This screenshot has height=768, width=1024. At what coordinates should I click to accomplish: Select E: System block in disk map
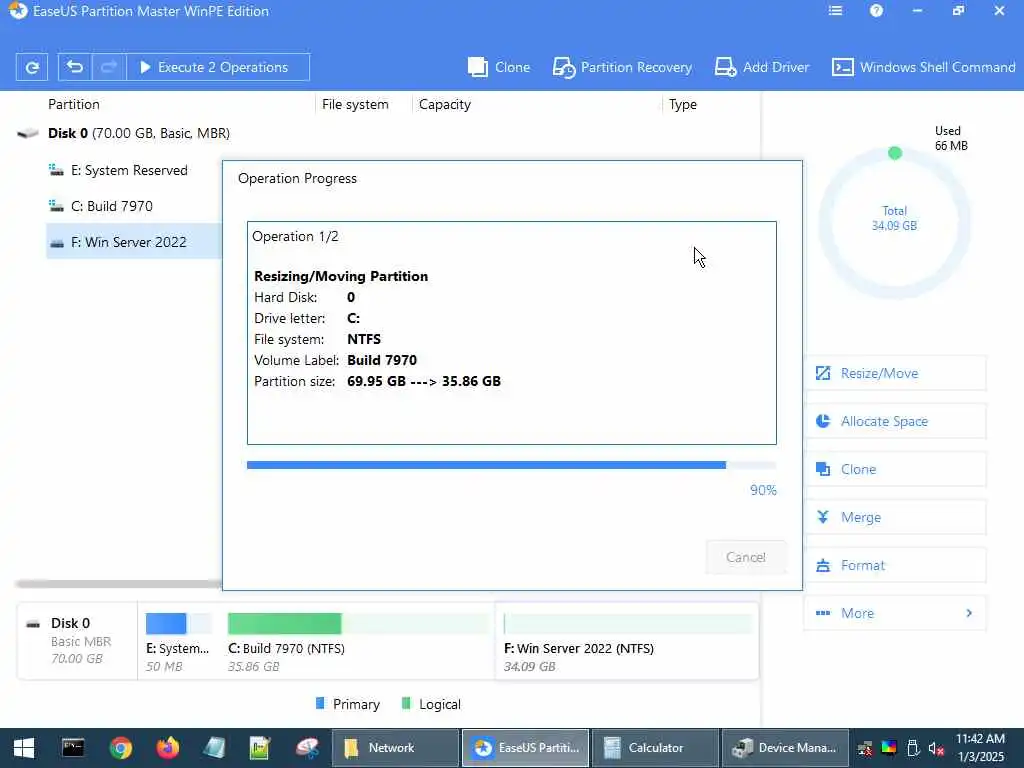[178, 641]
